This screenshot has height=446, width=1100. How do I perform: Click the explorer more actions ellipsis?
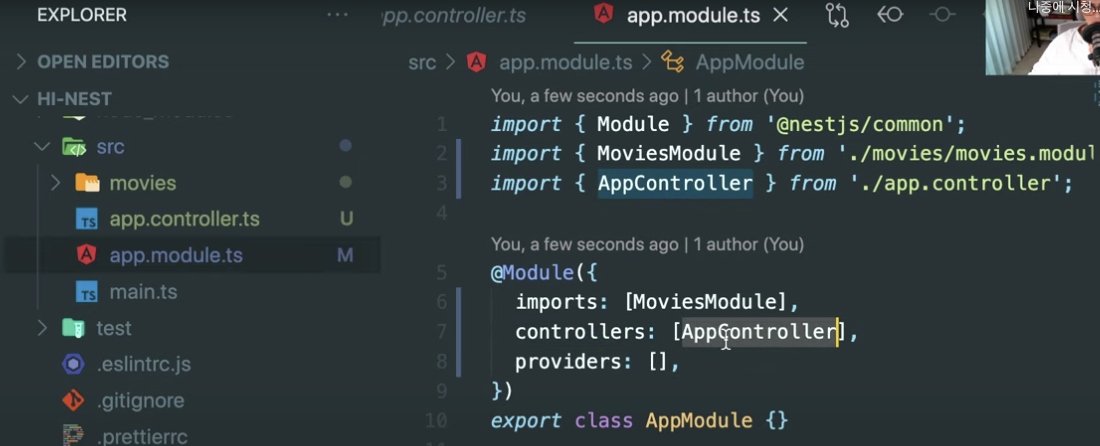(339, 15)
